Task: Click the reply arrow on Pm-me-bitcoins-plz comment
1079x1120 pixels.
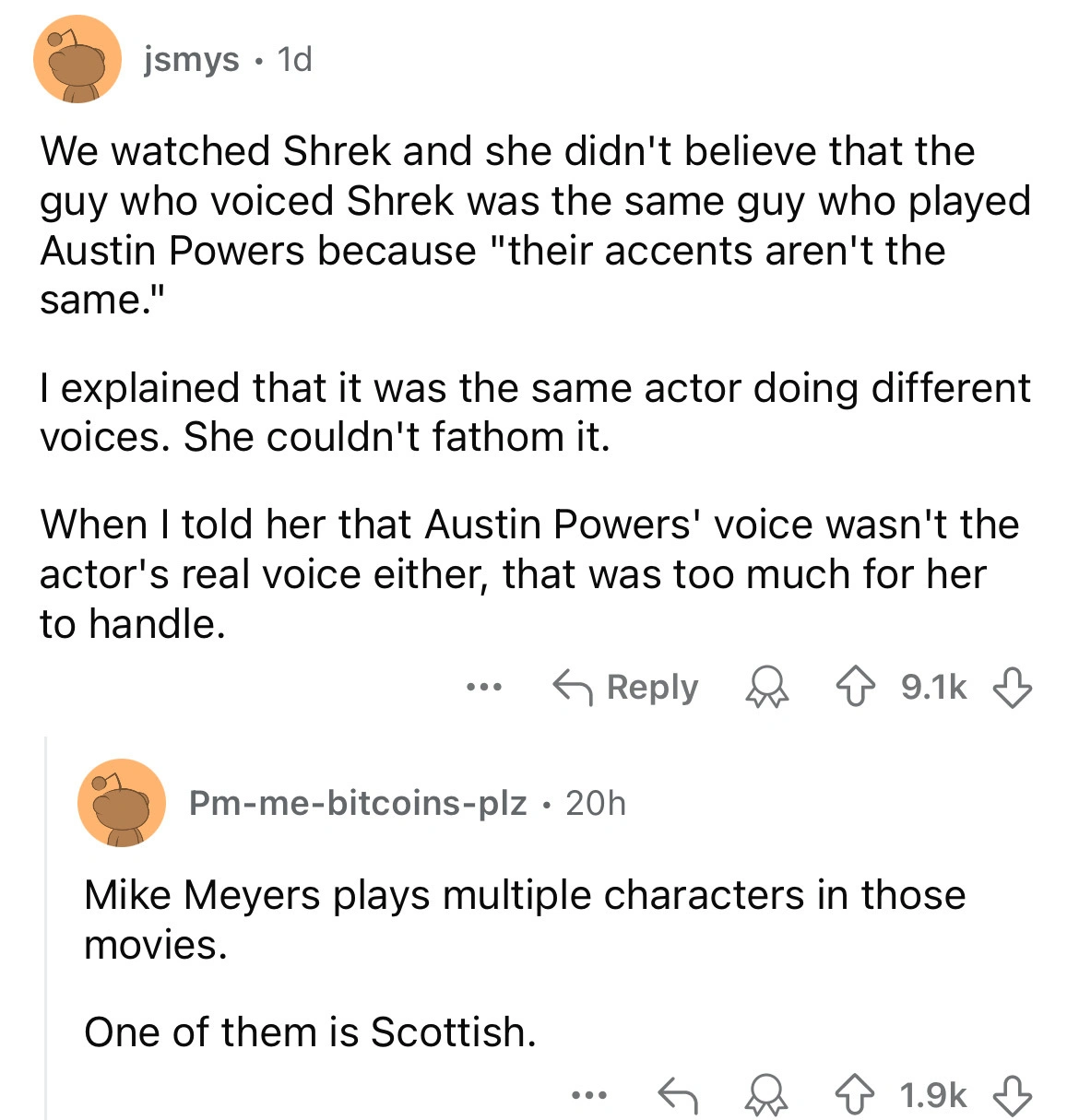Action: (676, 1095)
